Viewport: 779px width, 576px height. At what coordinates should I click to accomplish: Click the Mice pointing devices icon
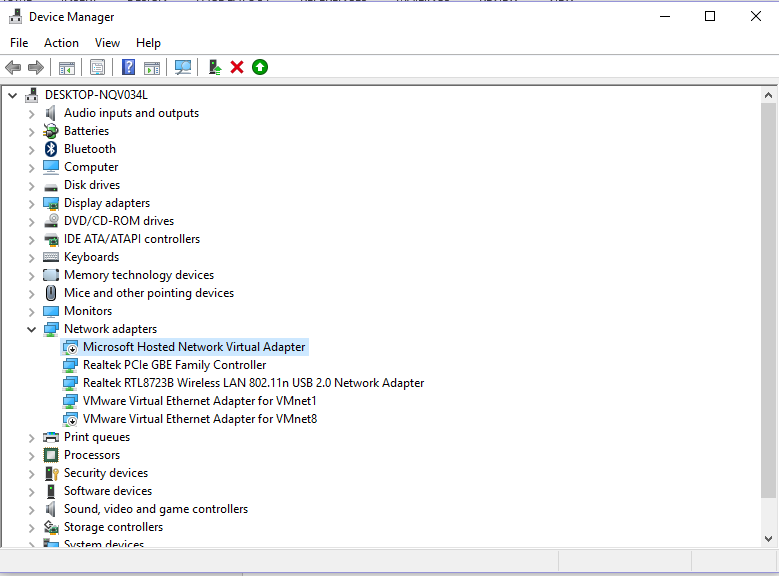(x=51, y=293)
